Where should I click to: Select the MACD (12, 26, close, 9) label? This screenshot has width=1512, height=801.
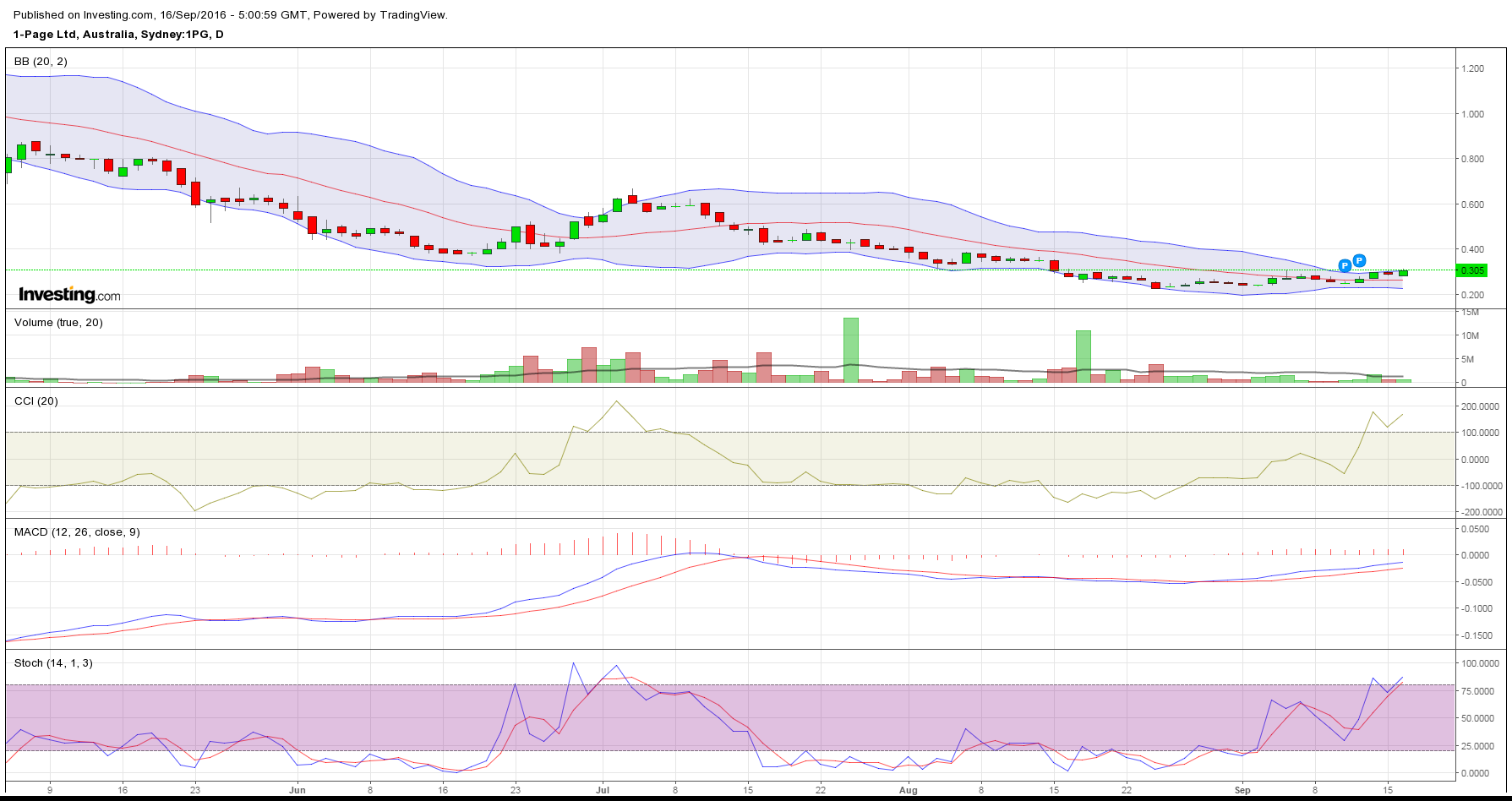77,532
